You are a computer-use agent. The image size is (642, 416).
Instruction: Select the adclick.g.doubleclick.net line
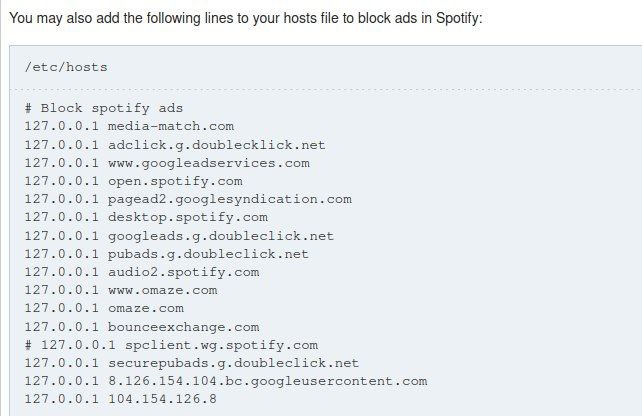click(175, 144)
